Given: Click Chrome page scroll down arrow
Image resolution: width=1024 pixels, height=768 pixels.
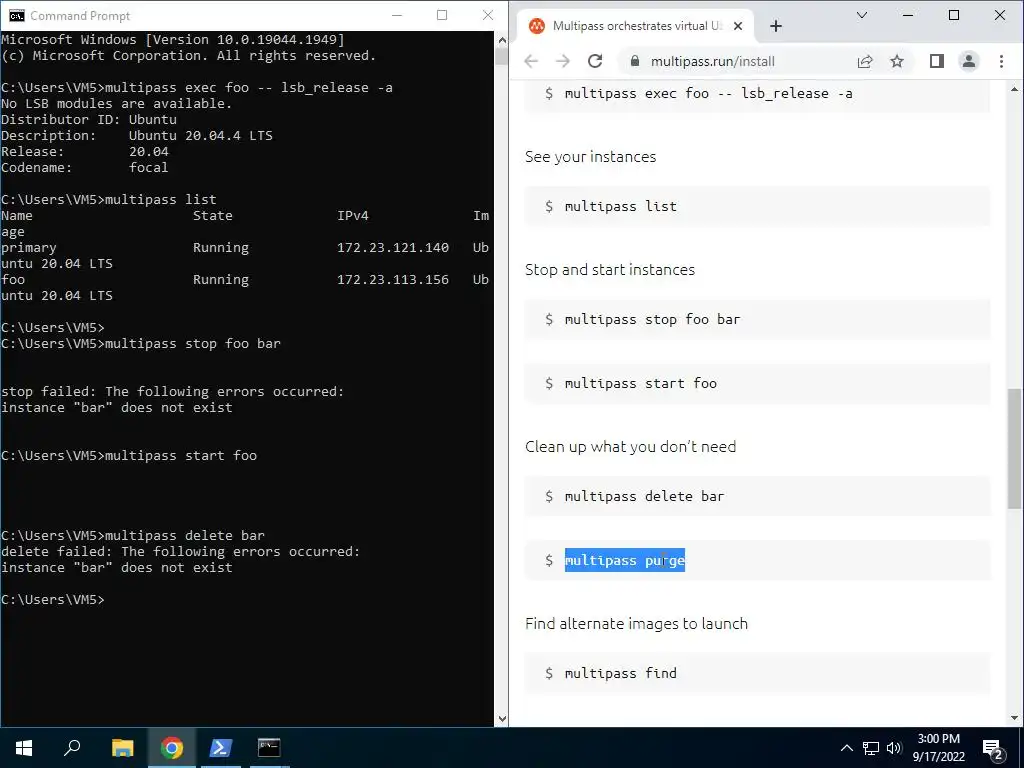Looking at the screenshot, I should click(x=1014, y=718).
